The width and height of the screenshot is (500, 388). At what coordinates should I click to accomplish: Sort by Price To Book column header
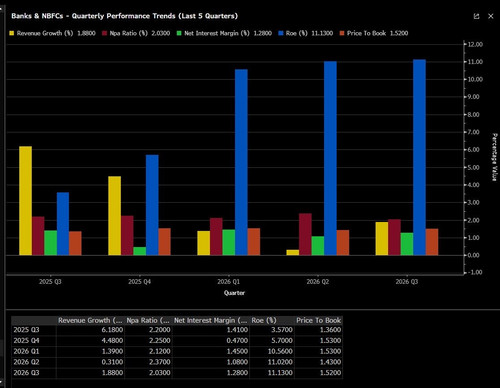point(318,320)
